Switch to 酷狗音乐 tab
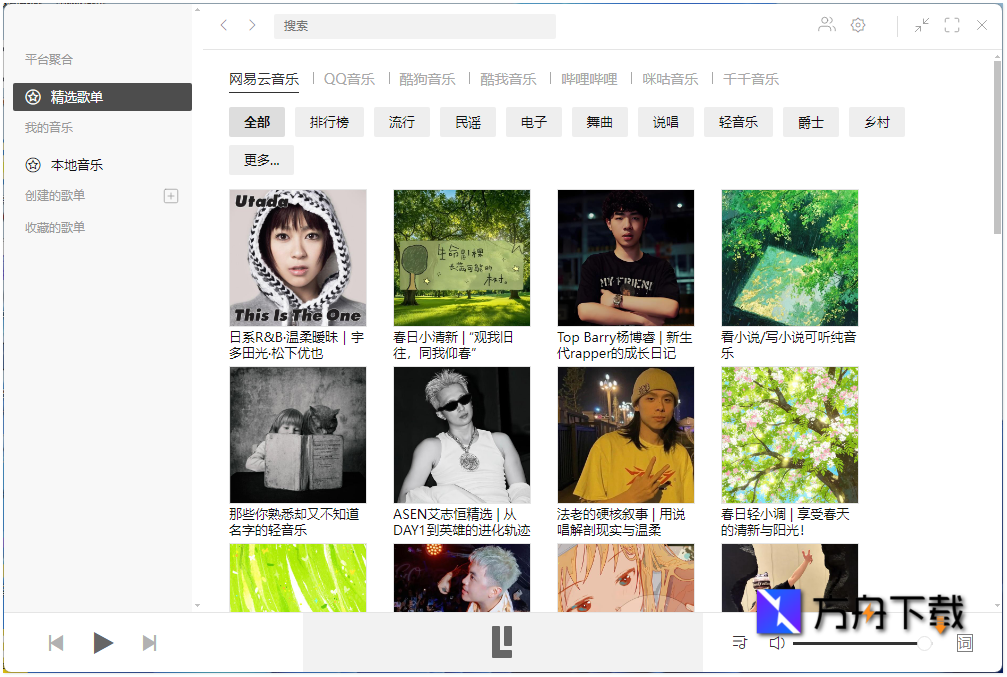The width and height of the screenshot is (1007, 677). [427, 79]
